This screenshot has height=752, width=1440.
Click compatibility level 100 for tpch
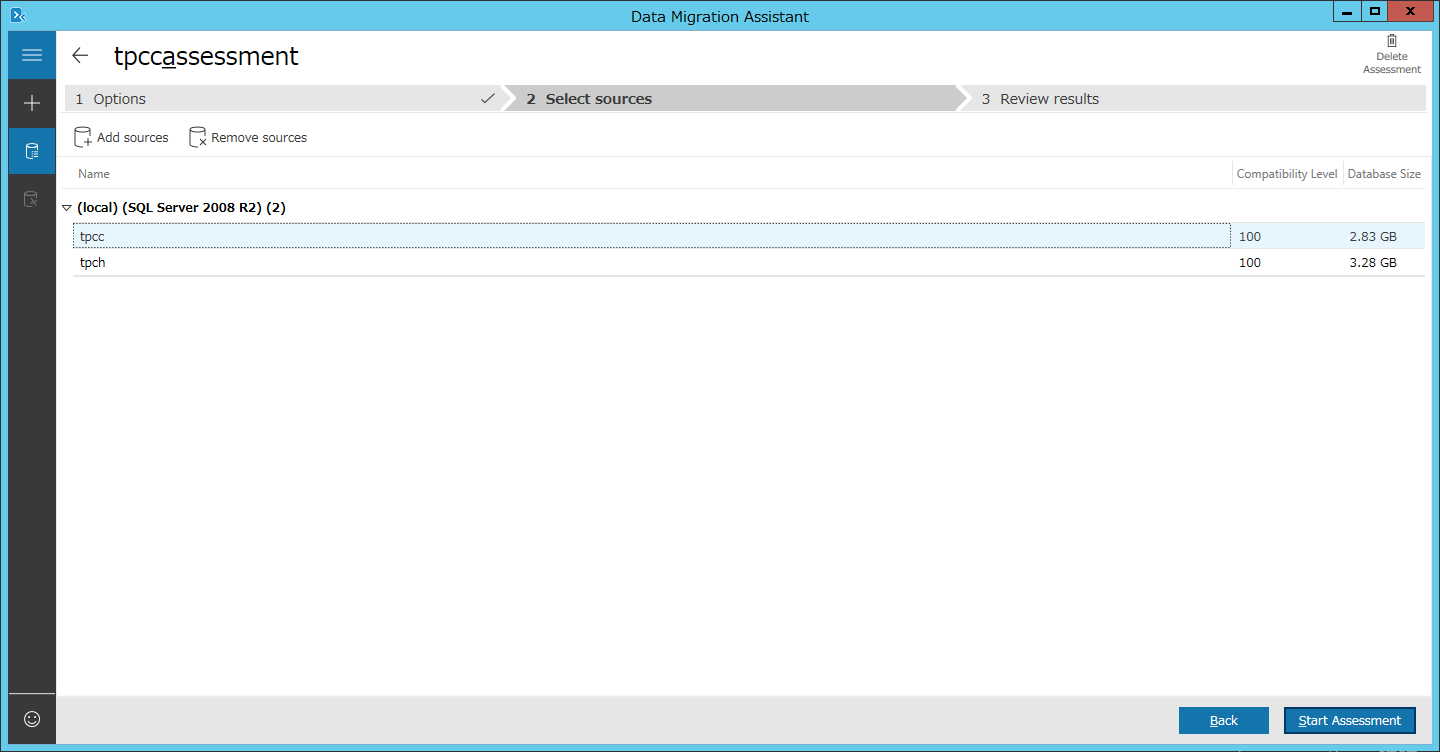(1250, 263)
